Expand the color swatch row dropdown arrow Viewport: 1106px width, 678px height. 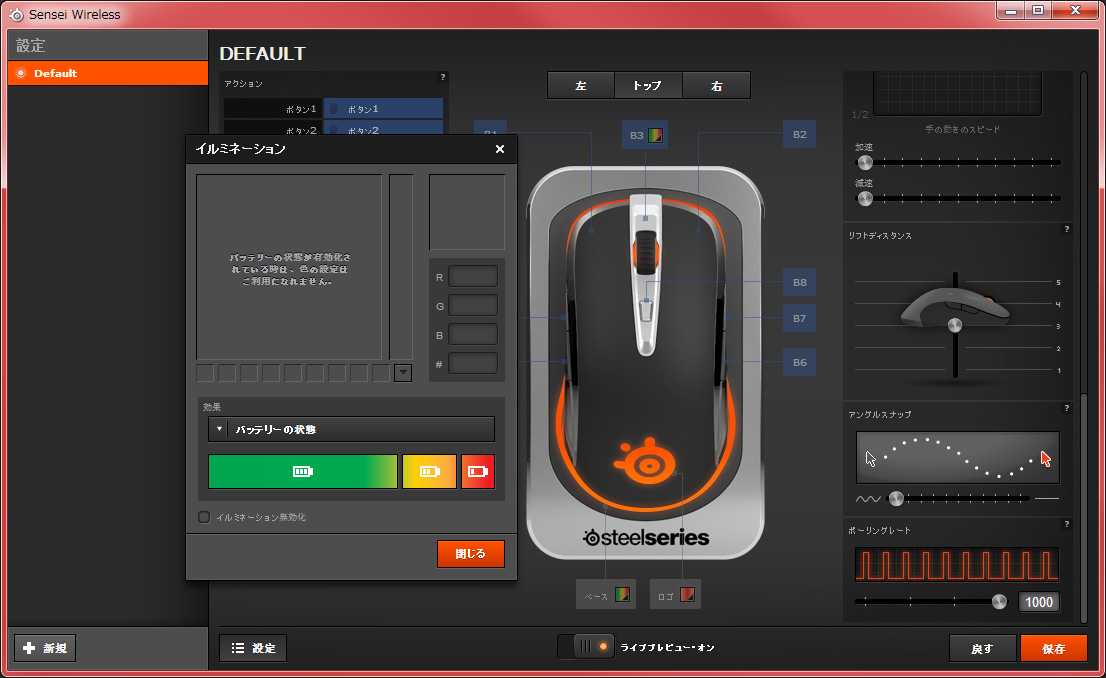pos(403,373)
